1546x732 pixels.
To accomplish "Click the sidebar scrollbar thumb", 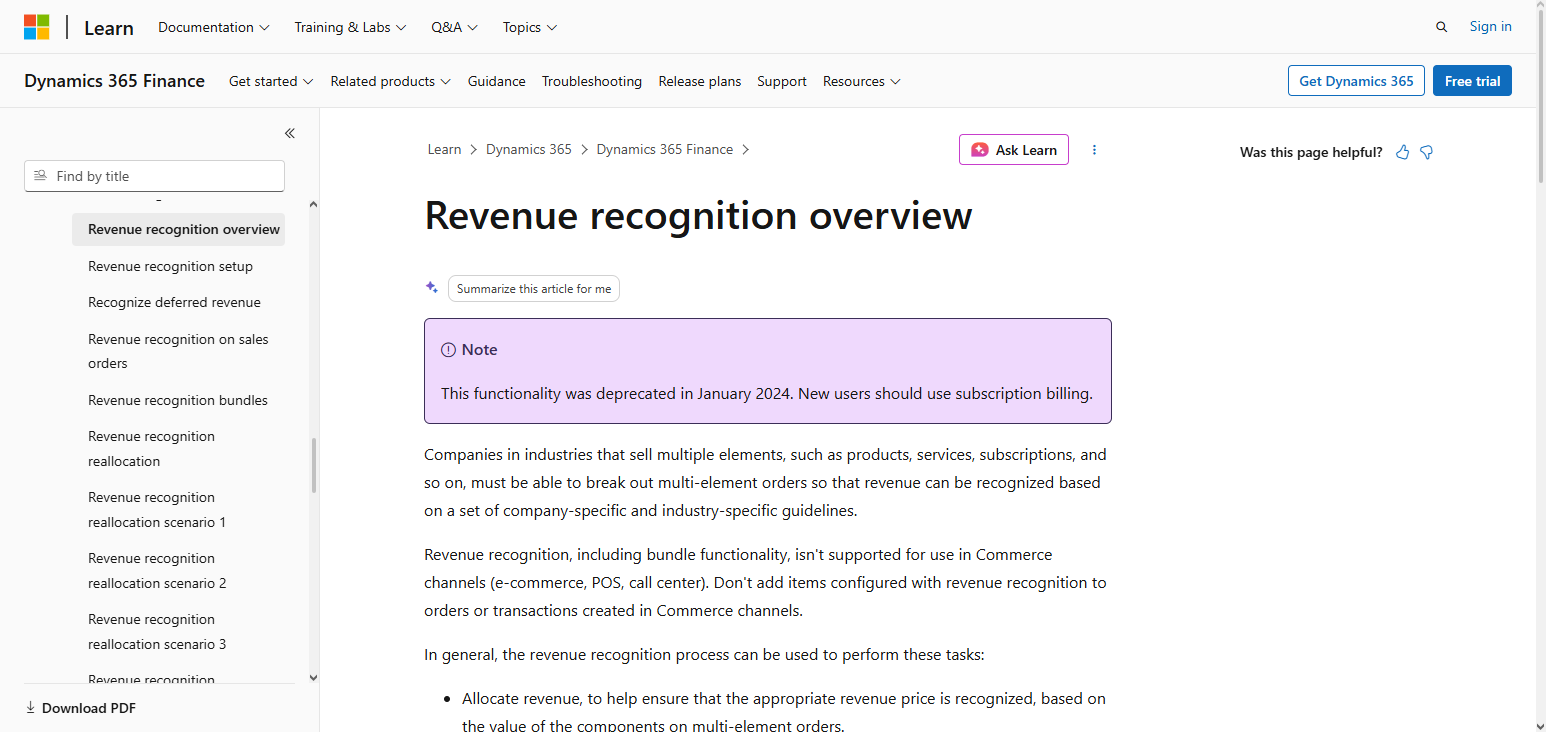I will (x=314, y=466).
